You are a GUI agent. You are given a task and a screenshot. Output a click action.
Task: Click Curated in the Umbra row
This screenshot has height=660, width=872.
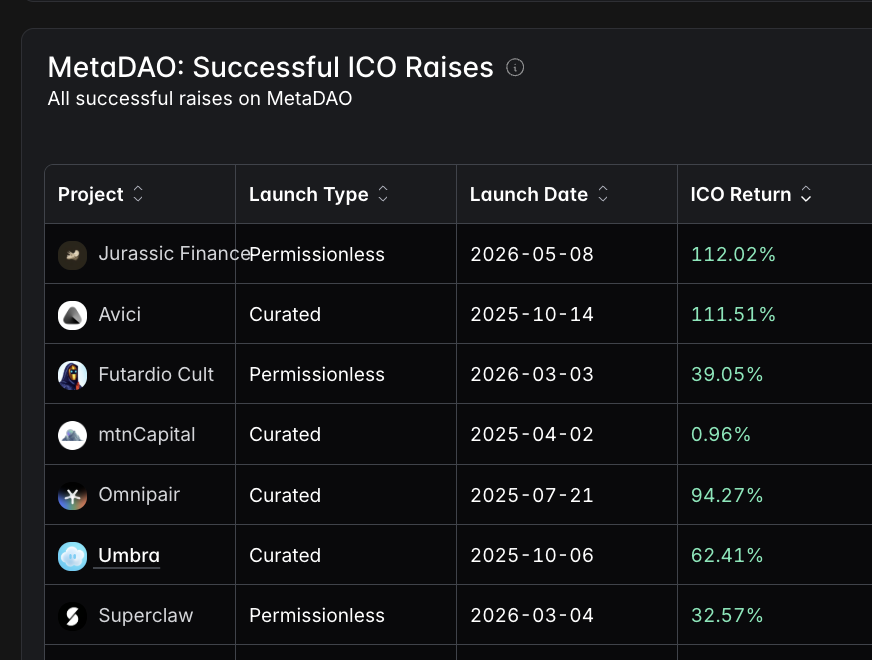285,555
